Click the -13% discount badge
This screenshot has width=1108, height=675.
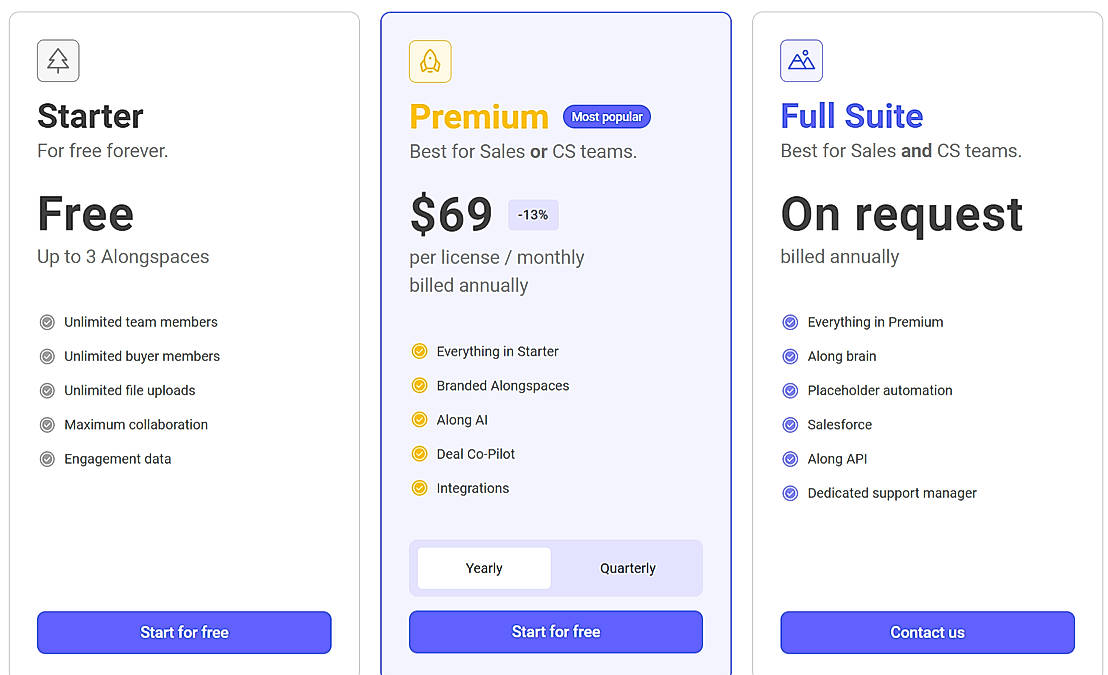click(x=533, y=215)
